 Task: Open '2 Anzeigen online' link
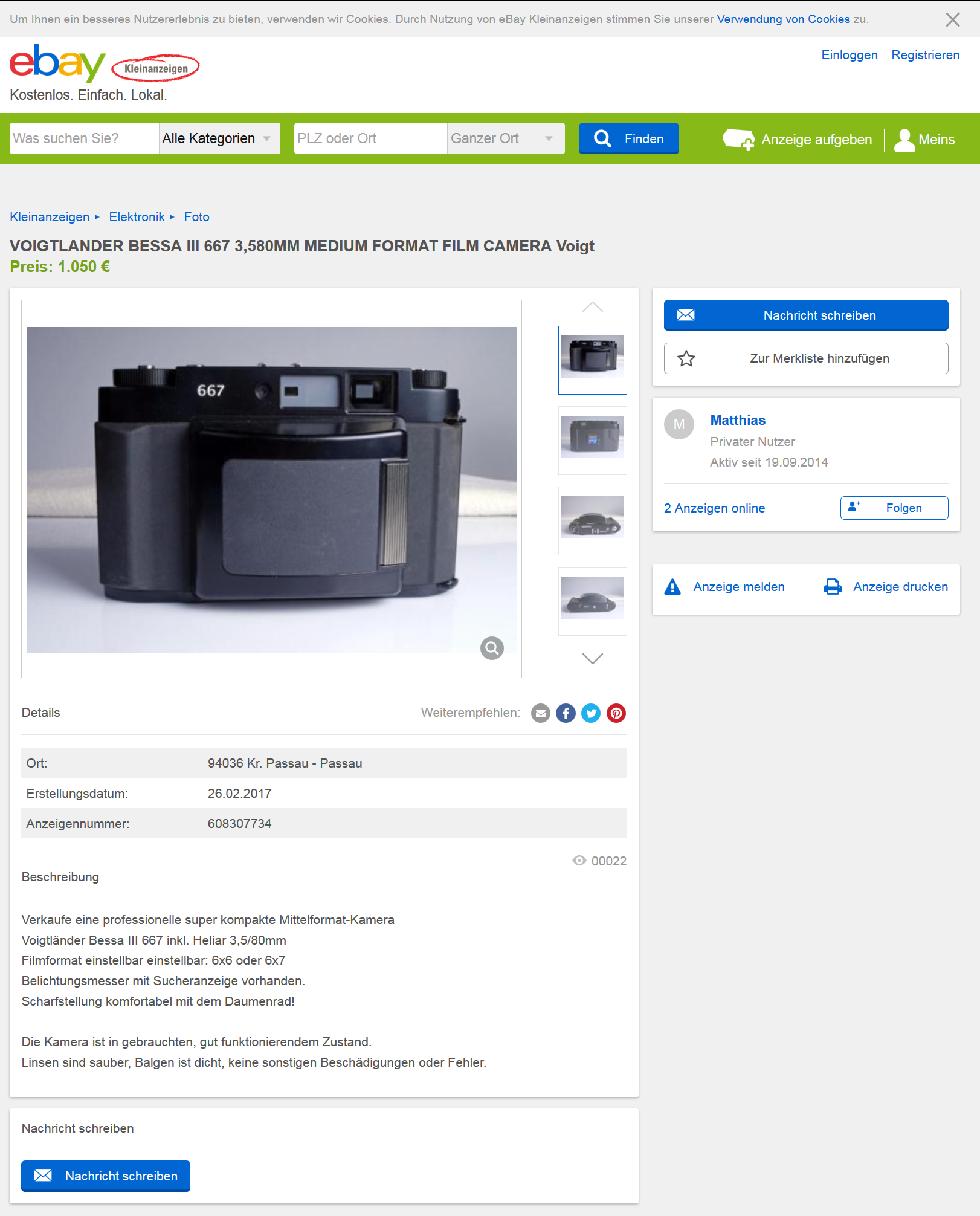[714, 508]
